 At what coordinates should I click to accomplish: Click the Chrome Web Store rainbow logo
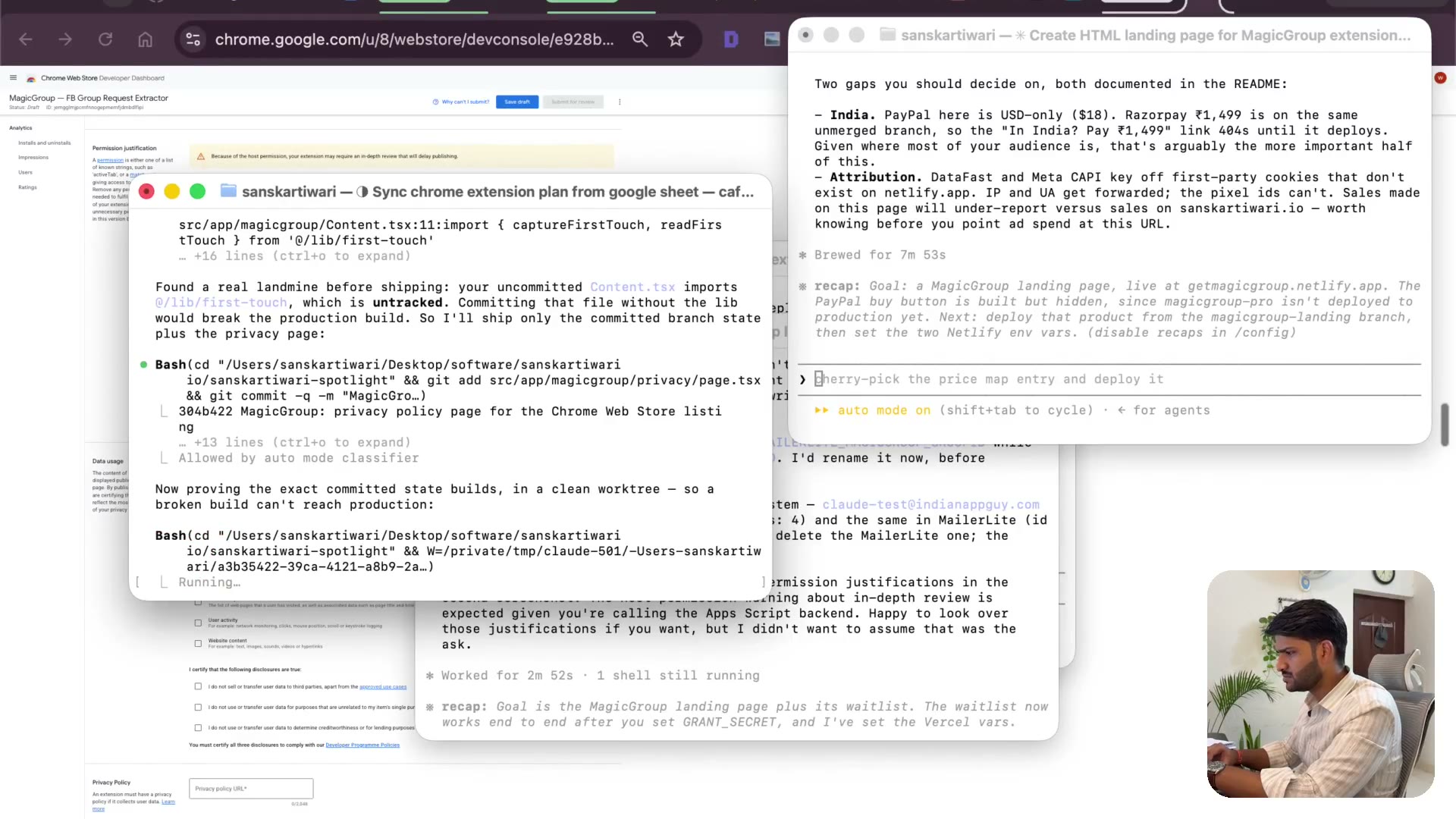(x=31, y=78)
